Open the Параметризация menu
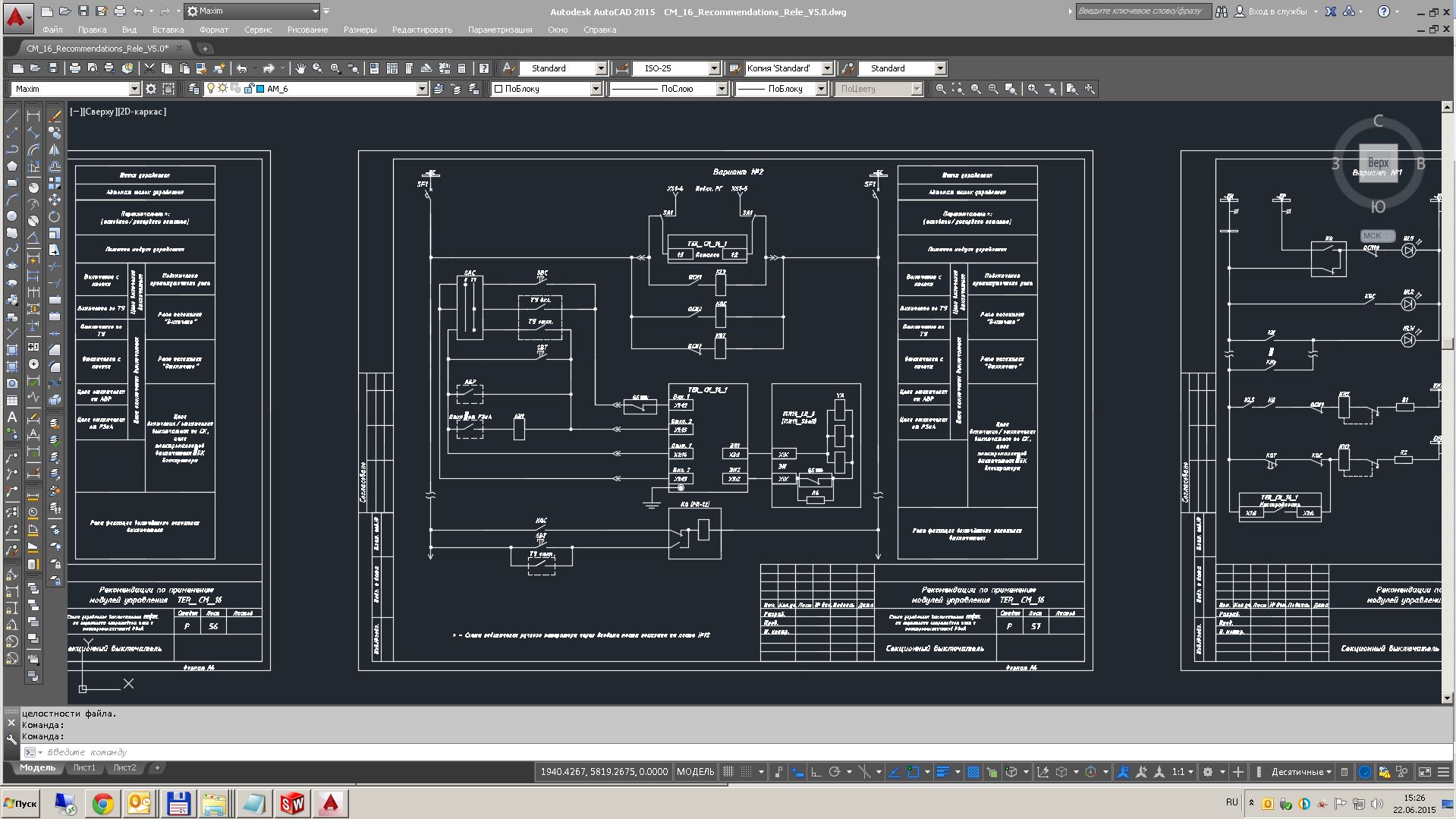Viewport: 1456px width, 819px height. (499, 30)
